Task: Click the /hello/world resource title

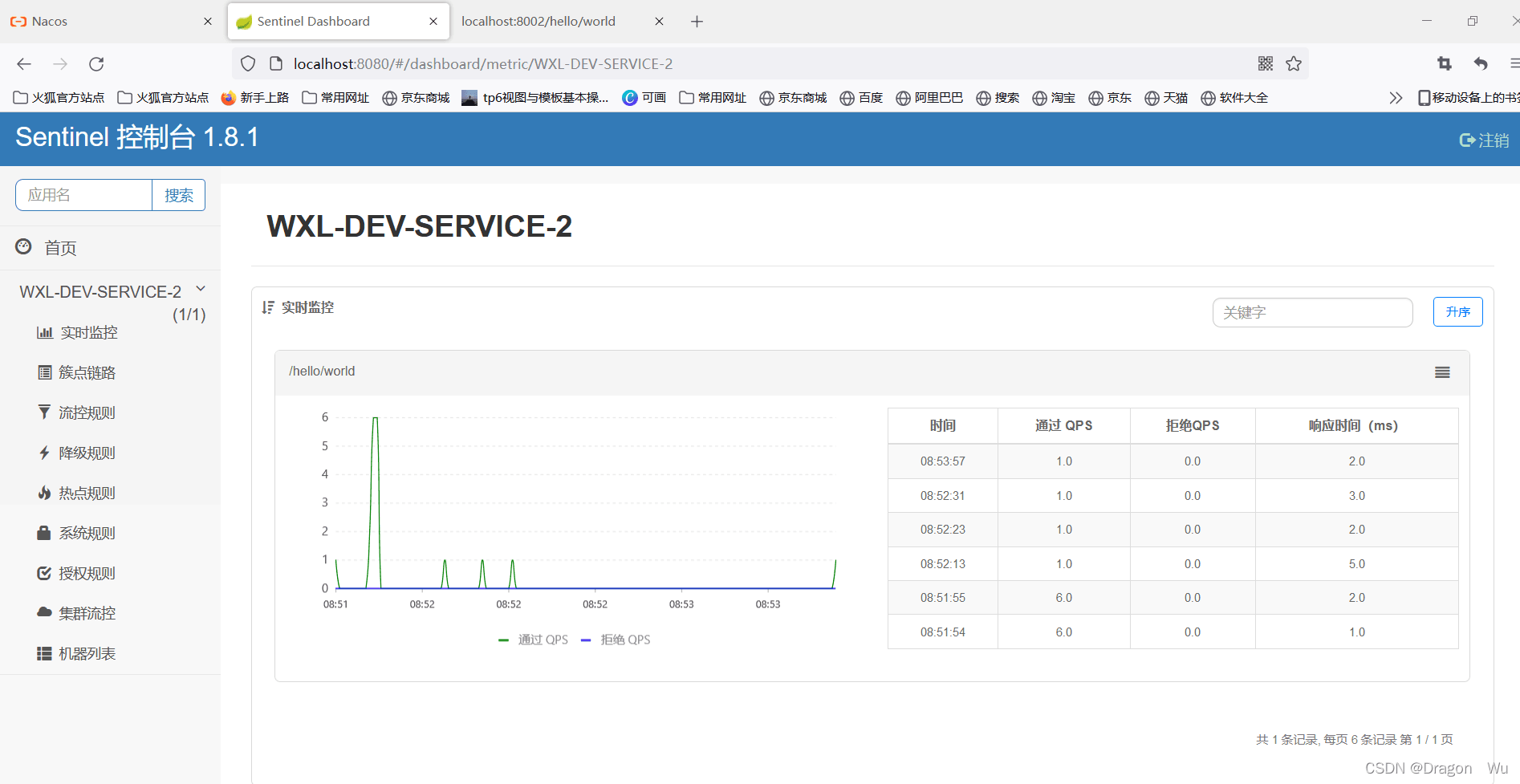Action: click(322, 372)
